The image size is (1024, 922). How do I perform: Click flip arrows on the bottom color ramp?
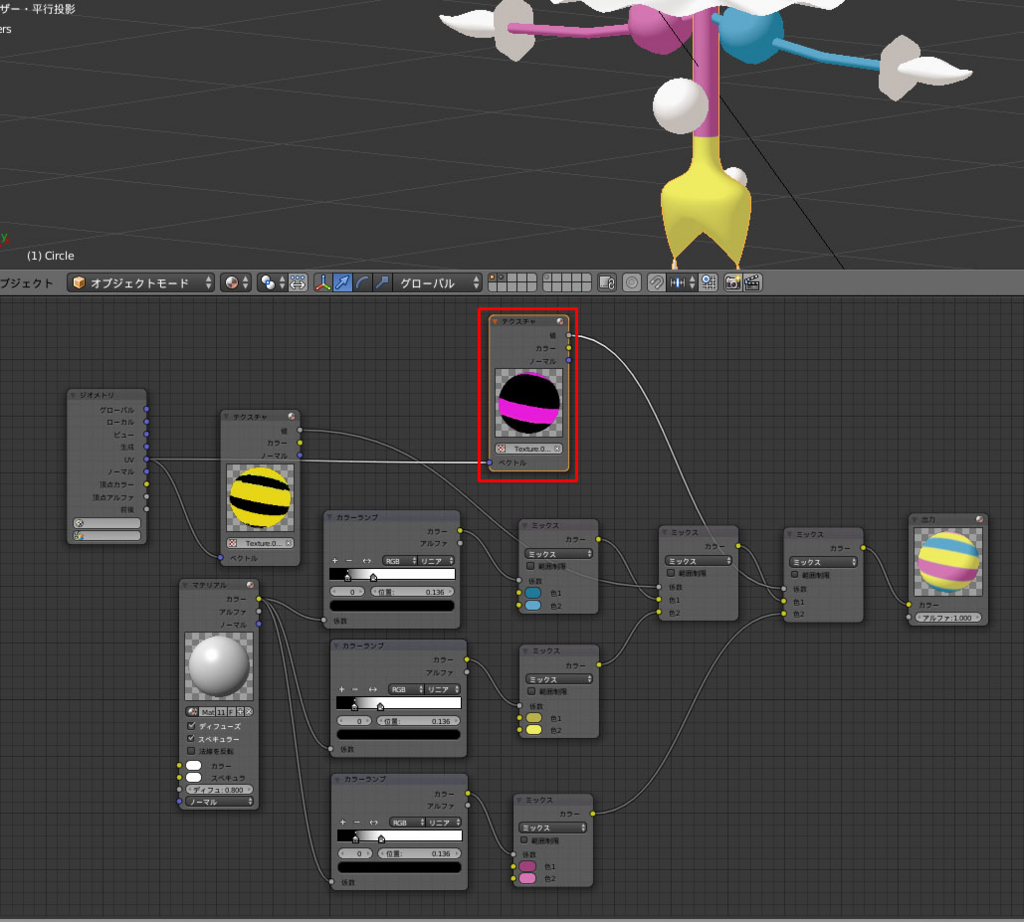point(374,822)
